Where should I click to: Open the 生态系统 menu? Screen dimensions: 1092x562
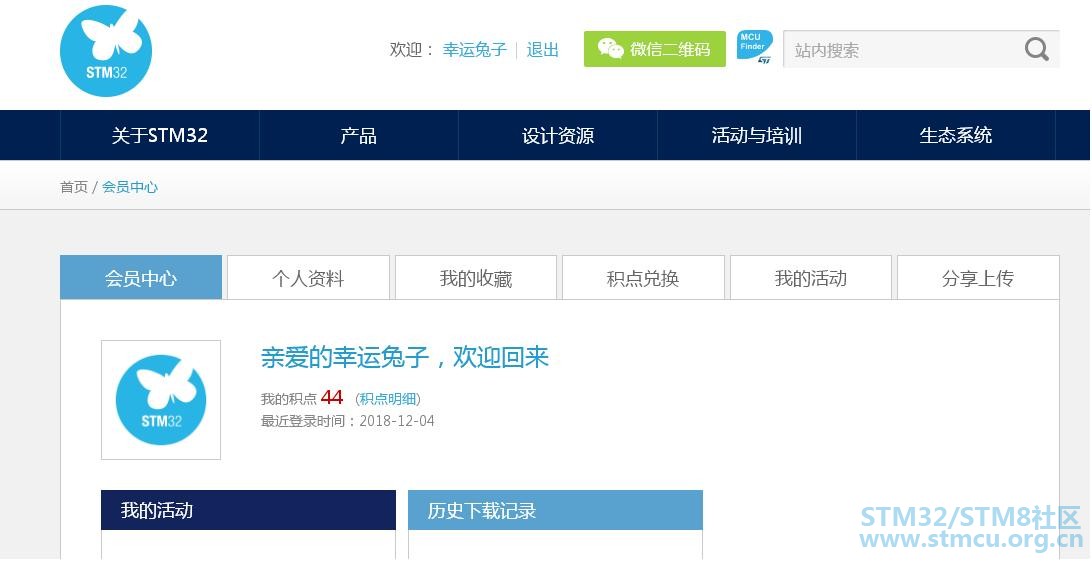click(956, 135)
